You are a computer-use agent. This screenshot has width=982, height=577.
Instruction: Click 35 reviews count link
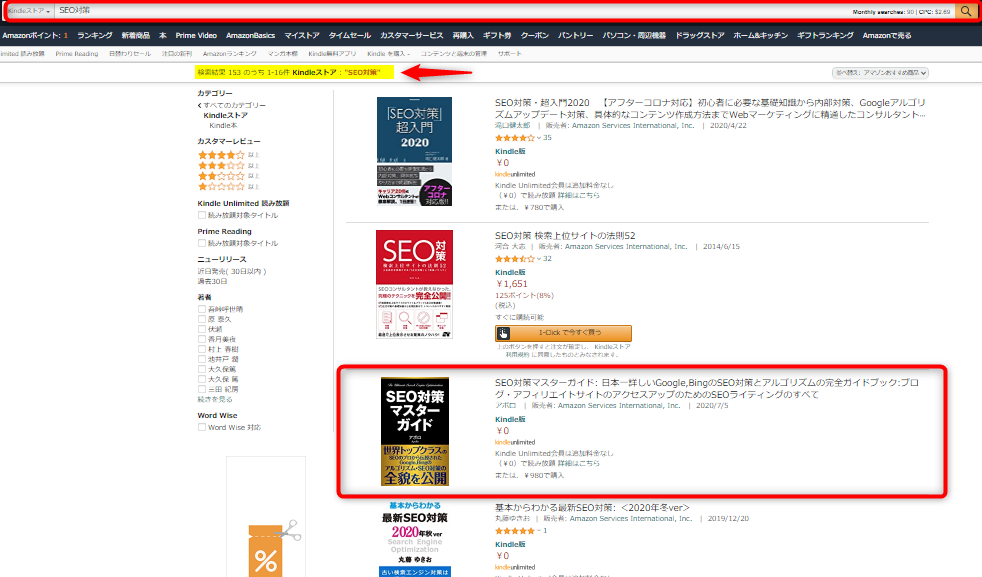[547, 138]
